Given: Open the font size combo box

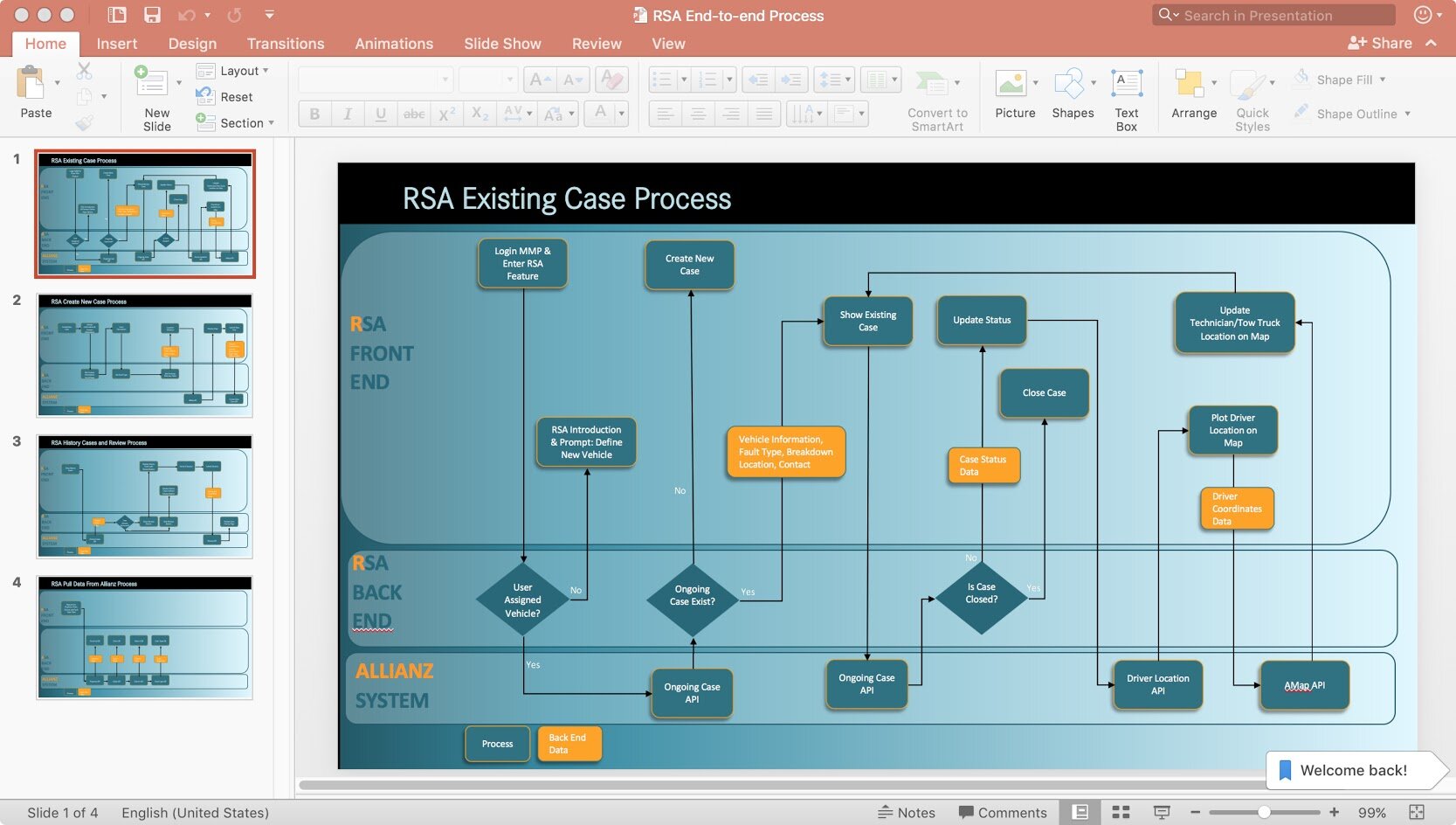Looking at the screenshot, I should 489,80.
